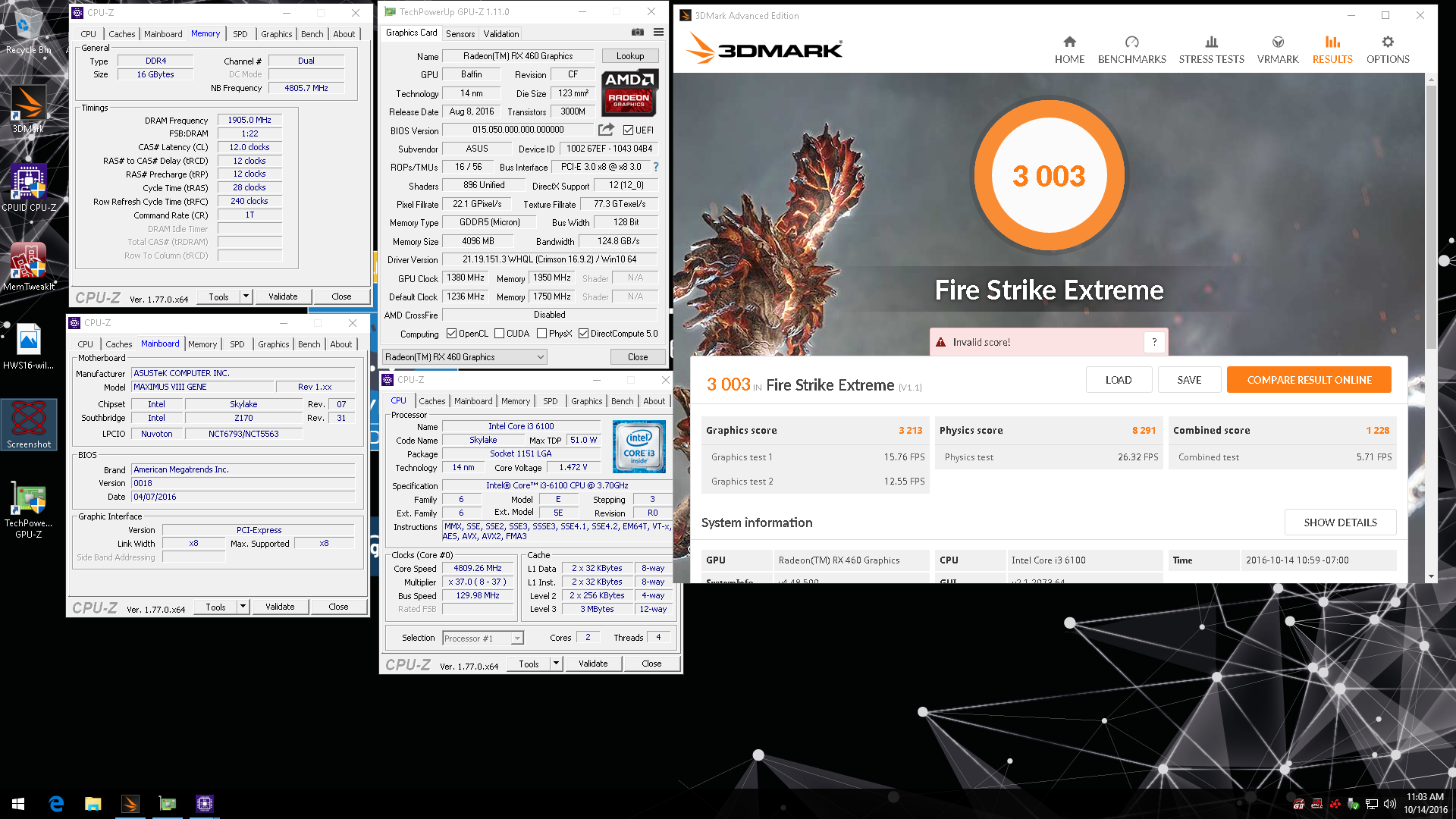Click the Graphics score value 3 213
Image resolution: width=1456 pixels, height=819 pixels.
(x=910, y=430)
